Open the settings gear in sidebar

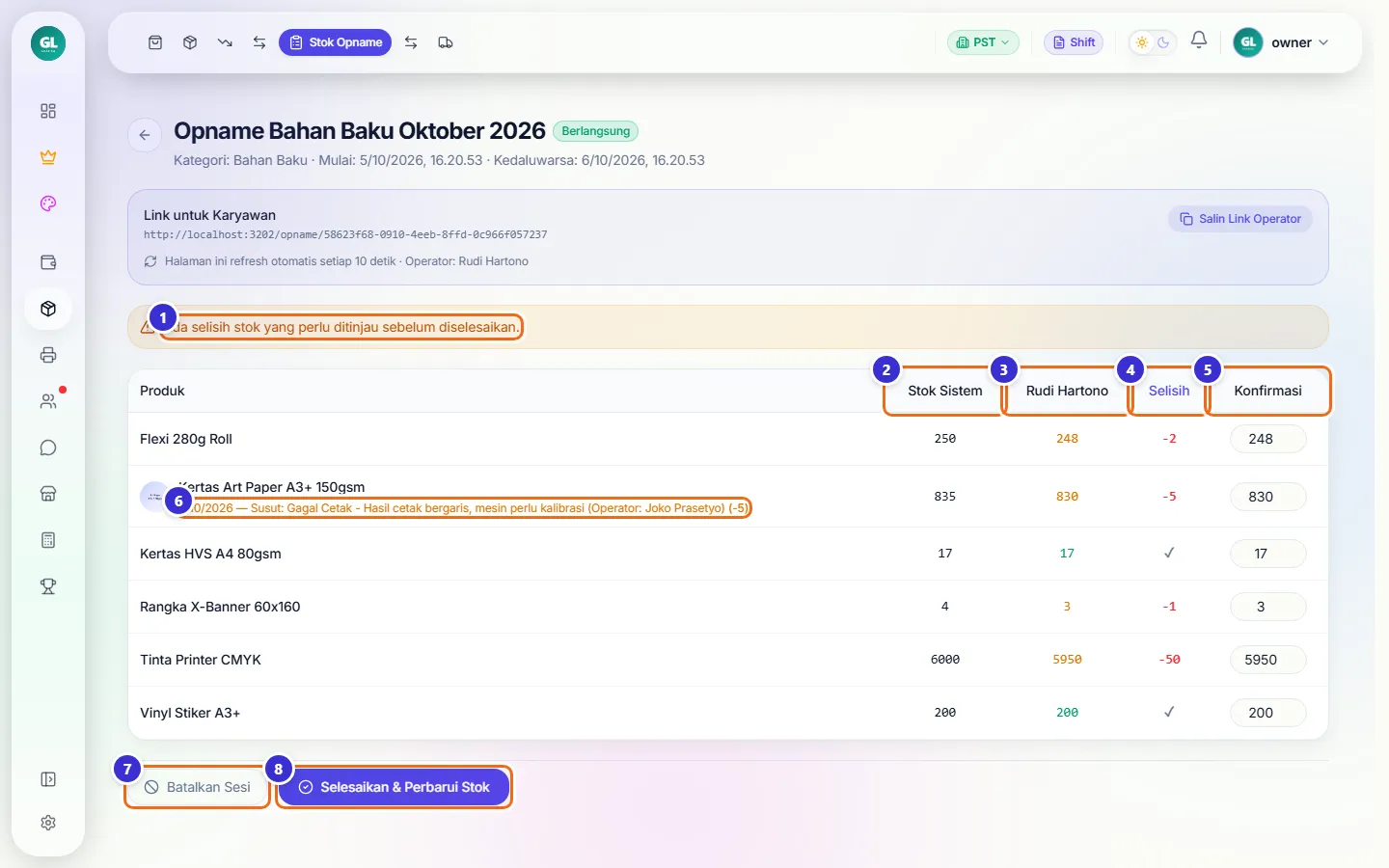48,823
